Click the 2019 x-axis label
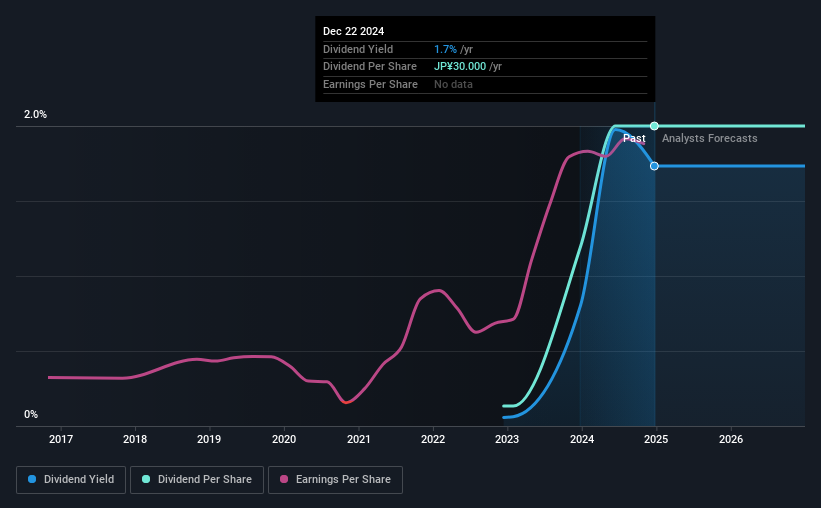The image size is (821, 508). pyautogui.click(x=209, y=439)
